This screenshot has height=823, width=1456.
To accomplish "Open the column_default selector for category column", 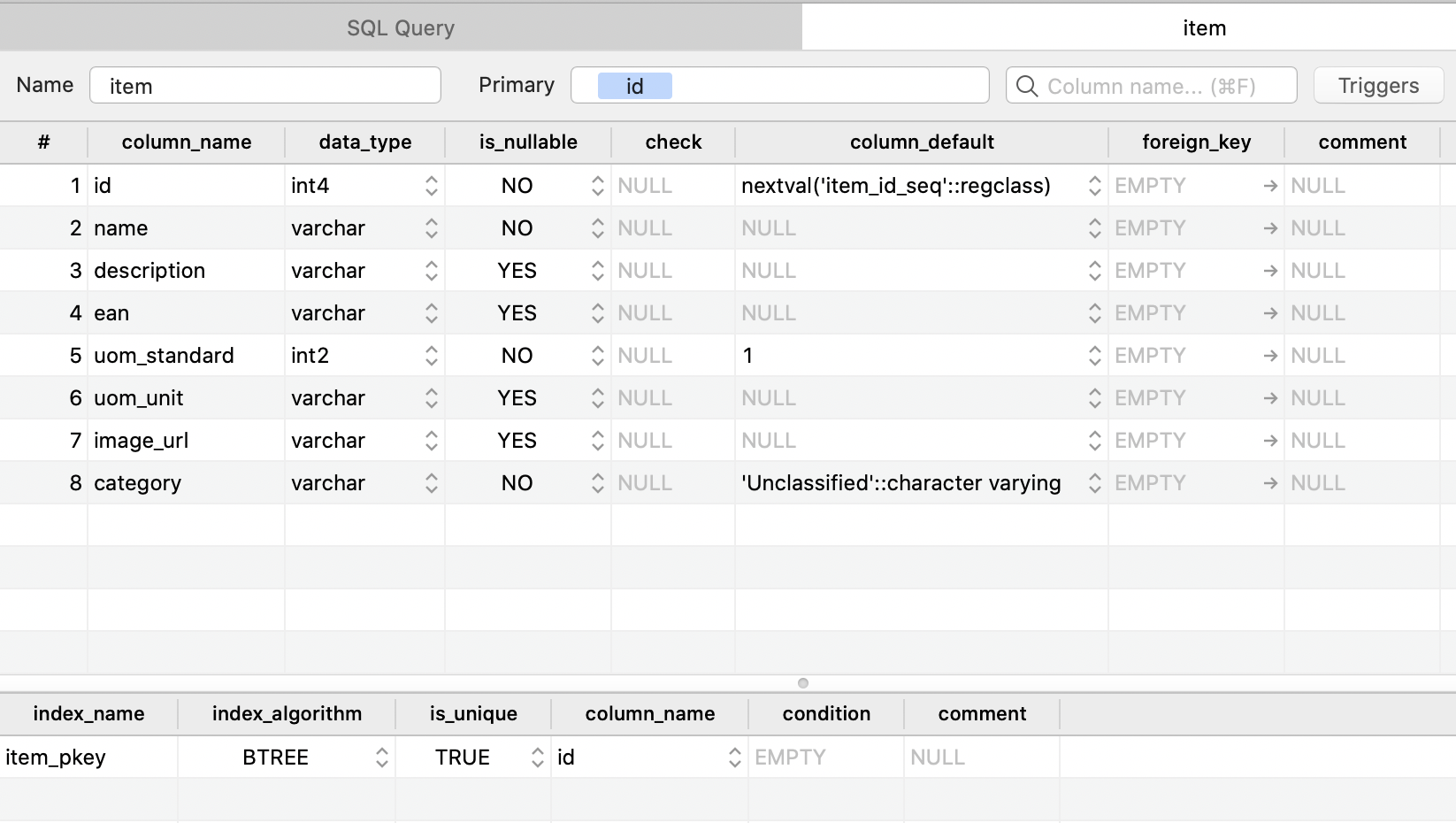I will pyautogui.click(x=1095, y=482).
